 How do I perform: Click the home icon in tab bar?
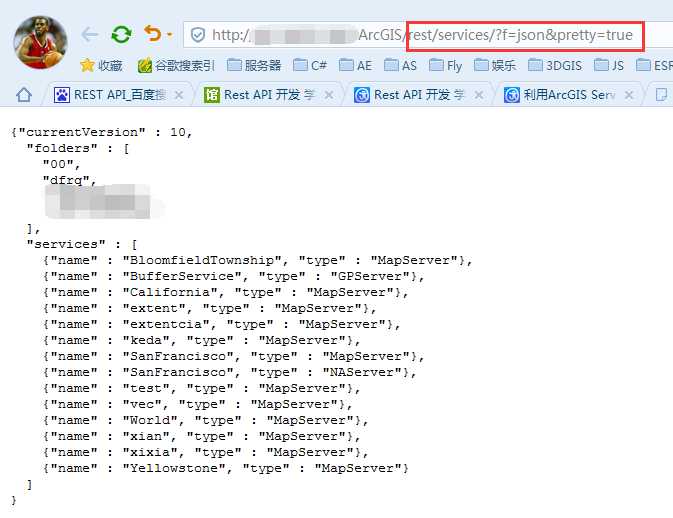pyautogui.click(x=24, y=95)
